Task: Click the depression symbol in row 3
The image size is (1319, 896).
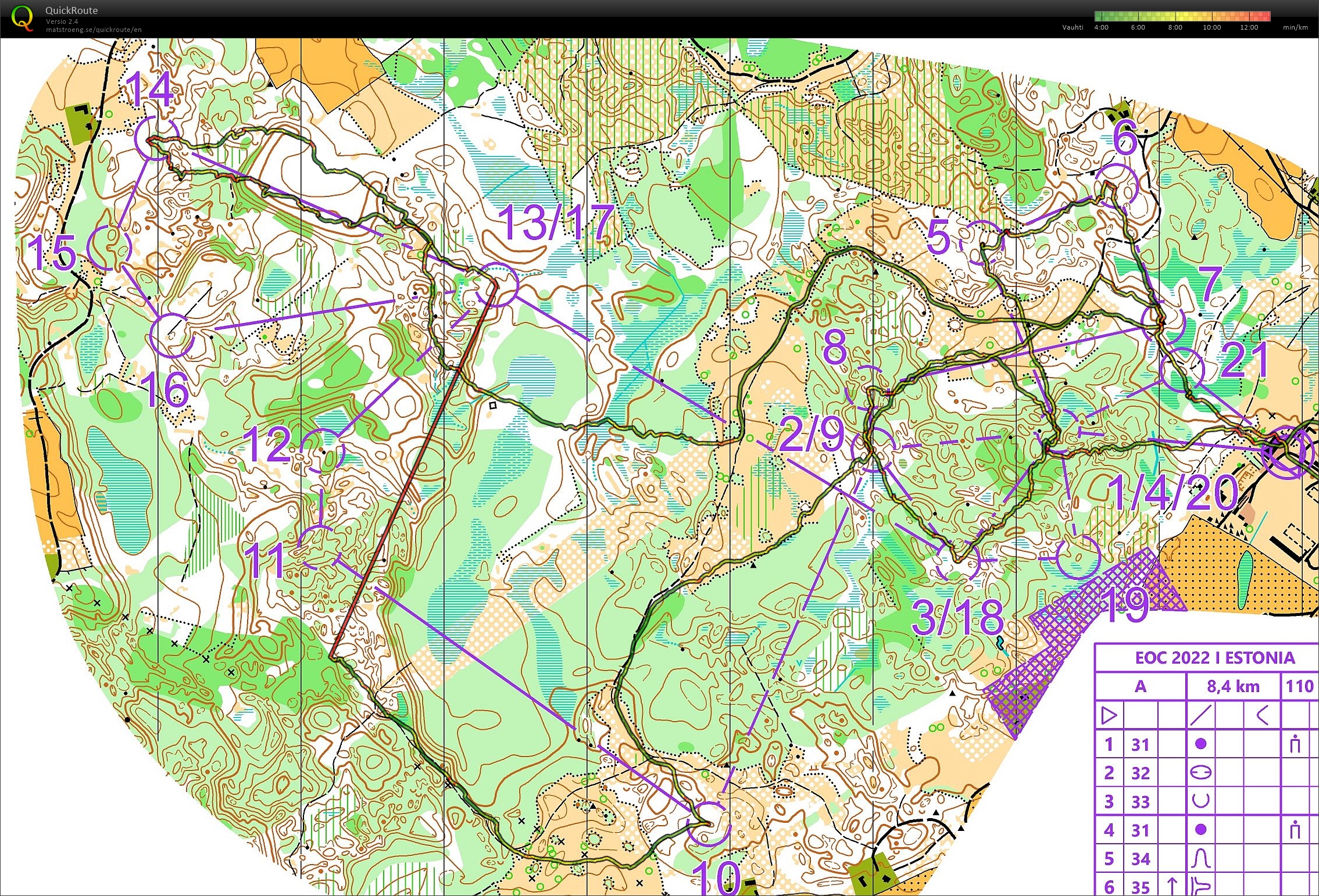Action: [x=1200, y=801]
